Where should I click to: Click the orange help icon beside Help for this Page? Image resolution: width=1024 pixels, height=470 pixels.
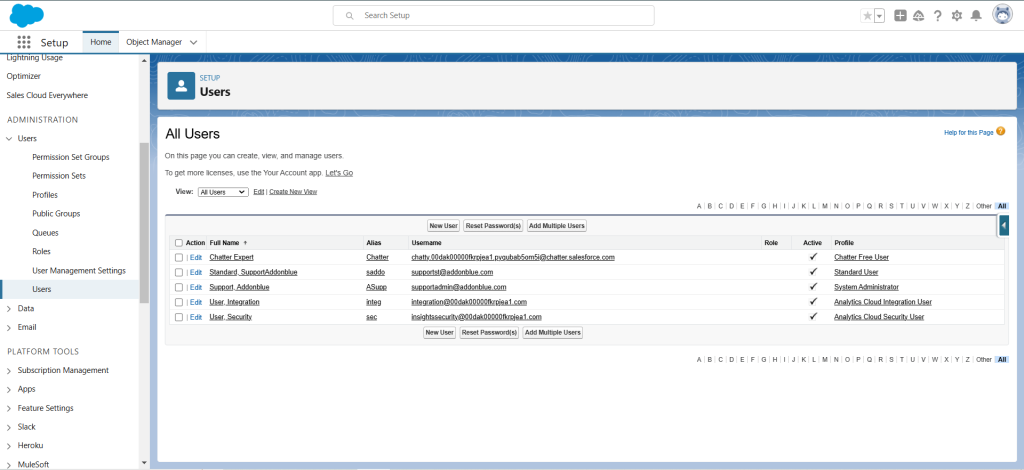pos(1000,132)
